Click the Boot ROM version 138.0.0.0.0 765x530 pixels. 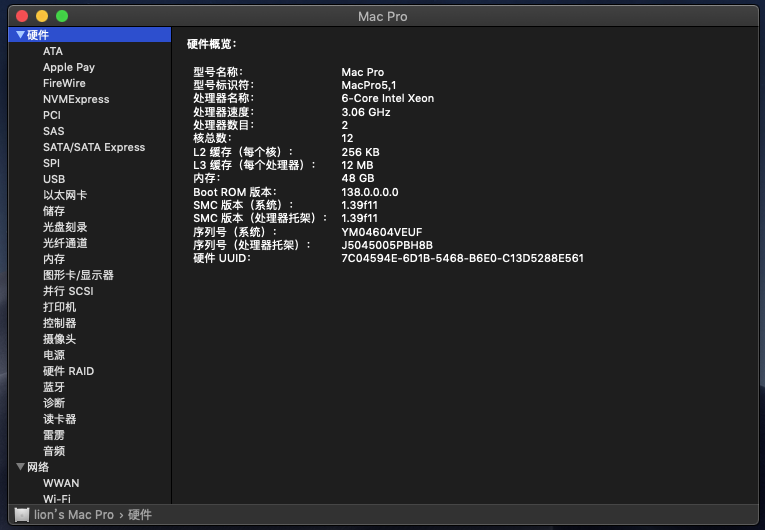(x=370, y=192)
